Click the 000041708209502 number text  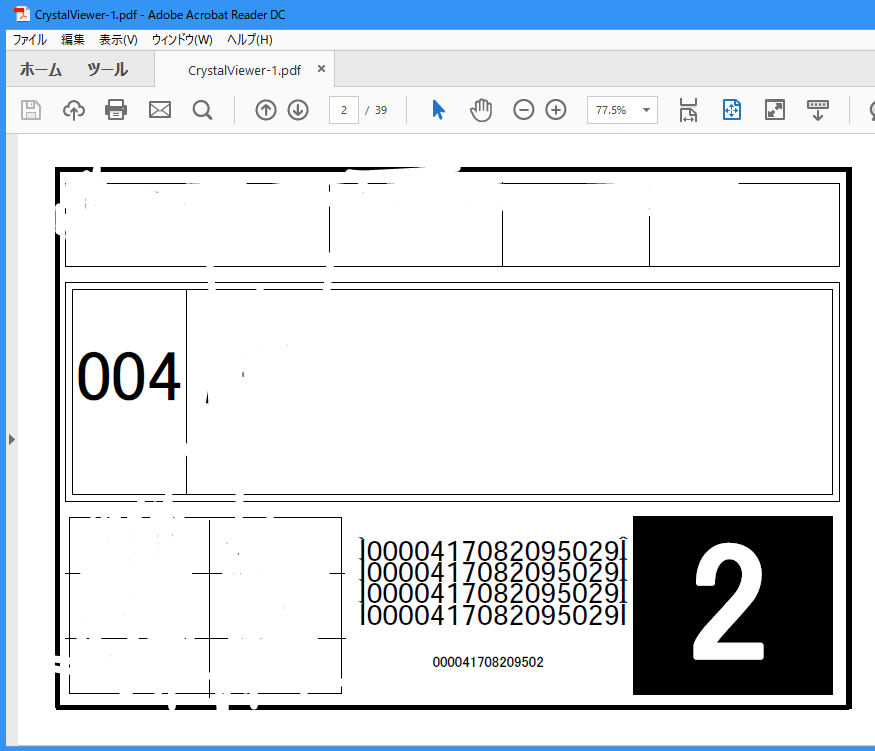click(x=488, y=662)
